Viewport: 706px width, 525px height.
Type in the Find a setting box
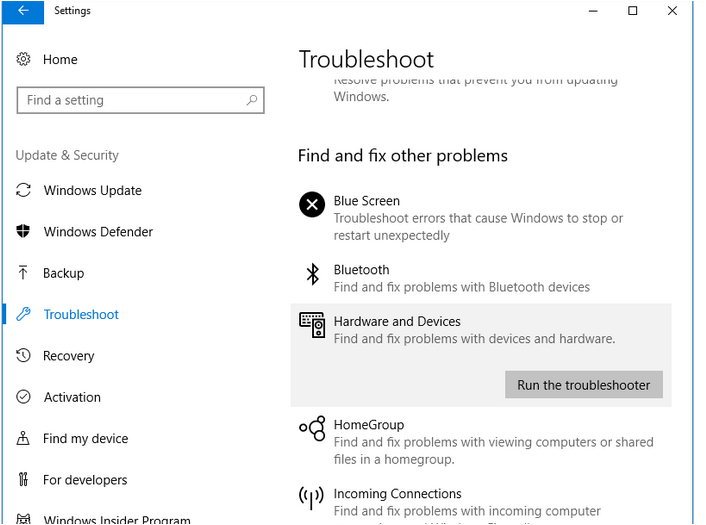click(130, 100)
